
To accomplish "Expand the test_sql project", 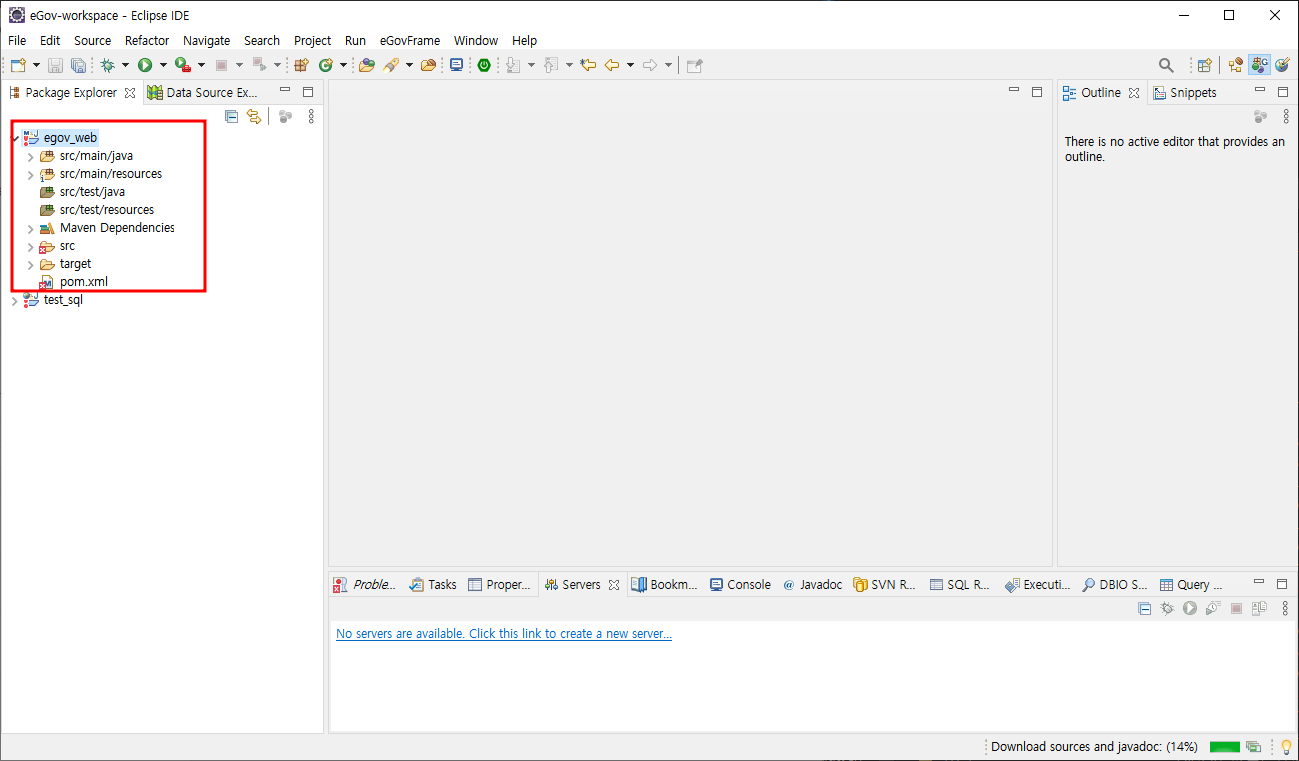I will click(x=14, y=300).
